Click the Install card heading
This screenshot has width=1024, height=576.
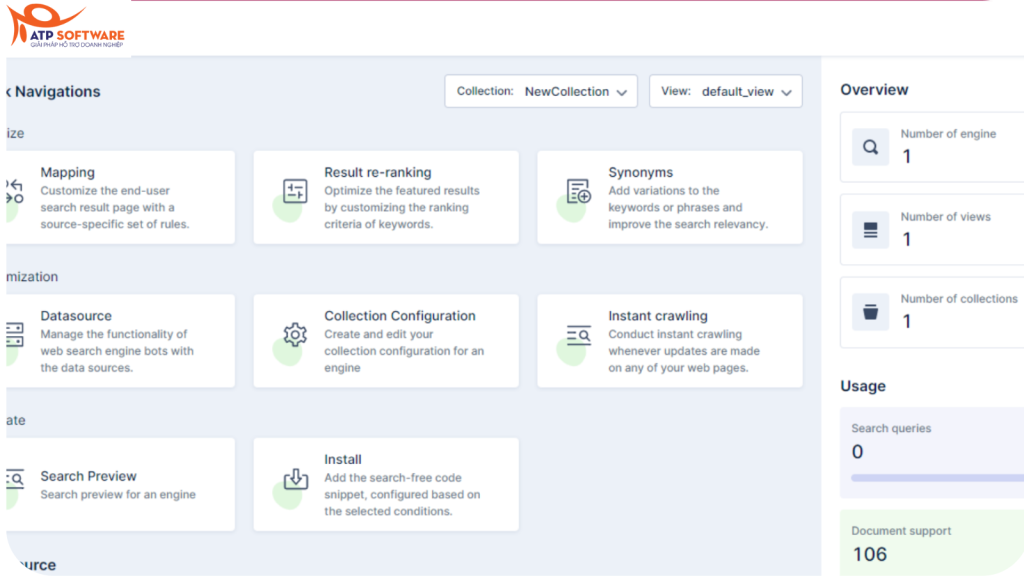click(343, 459)
